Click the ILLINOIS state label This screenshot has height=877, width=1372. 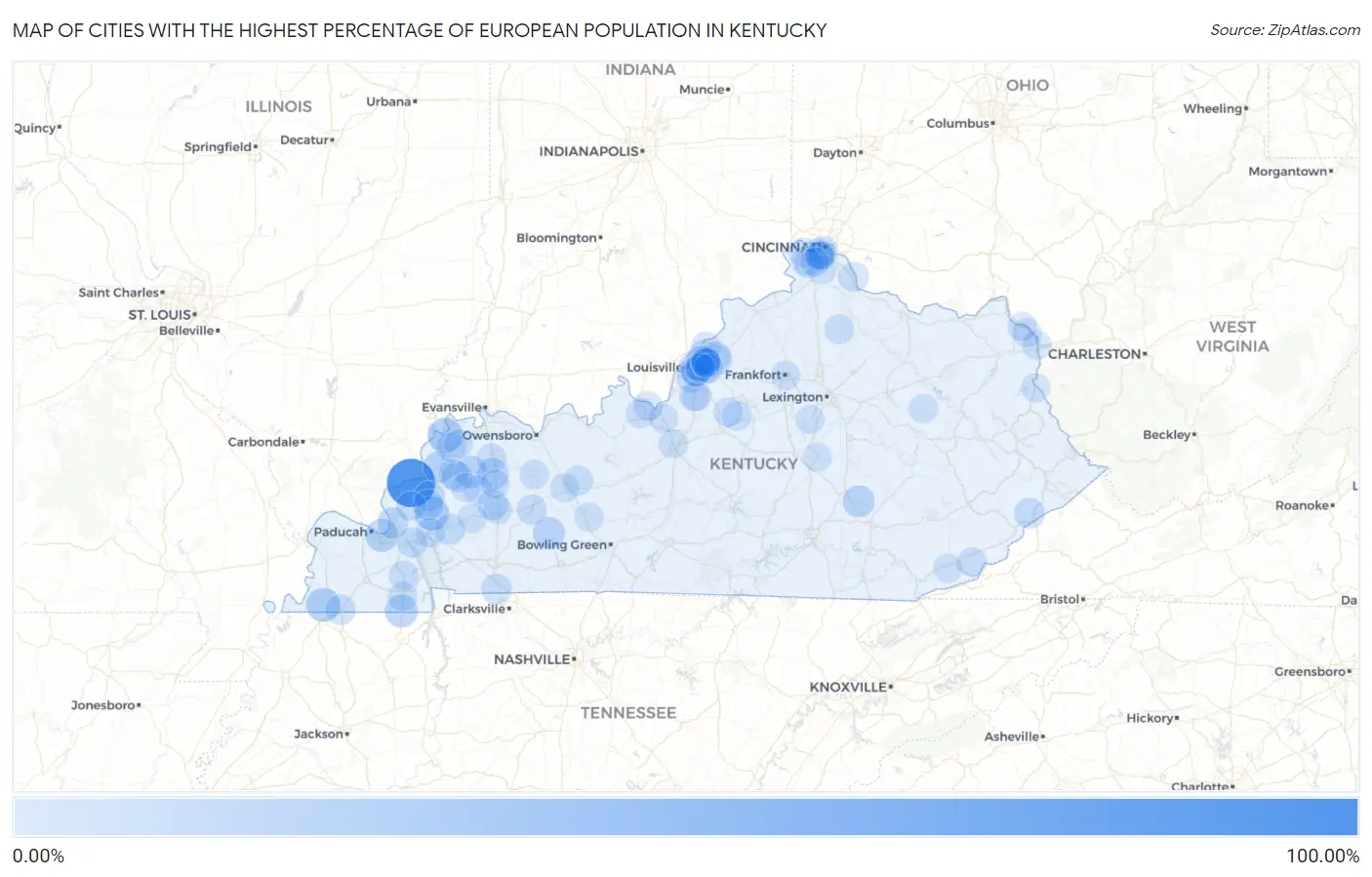tap(278, 106)
